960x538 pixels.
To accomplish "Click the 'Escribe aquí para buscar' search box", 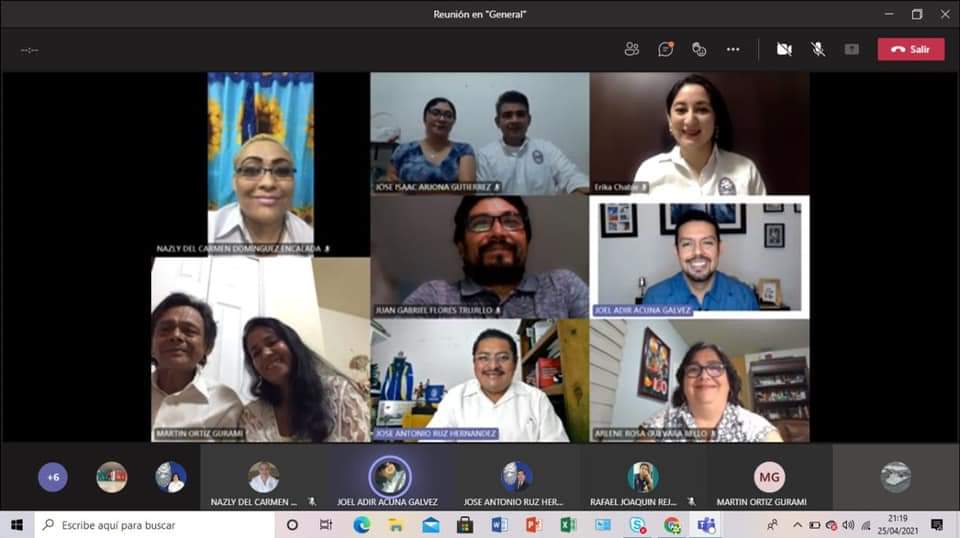I will coord(154,525).
